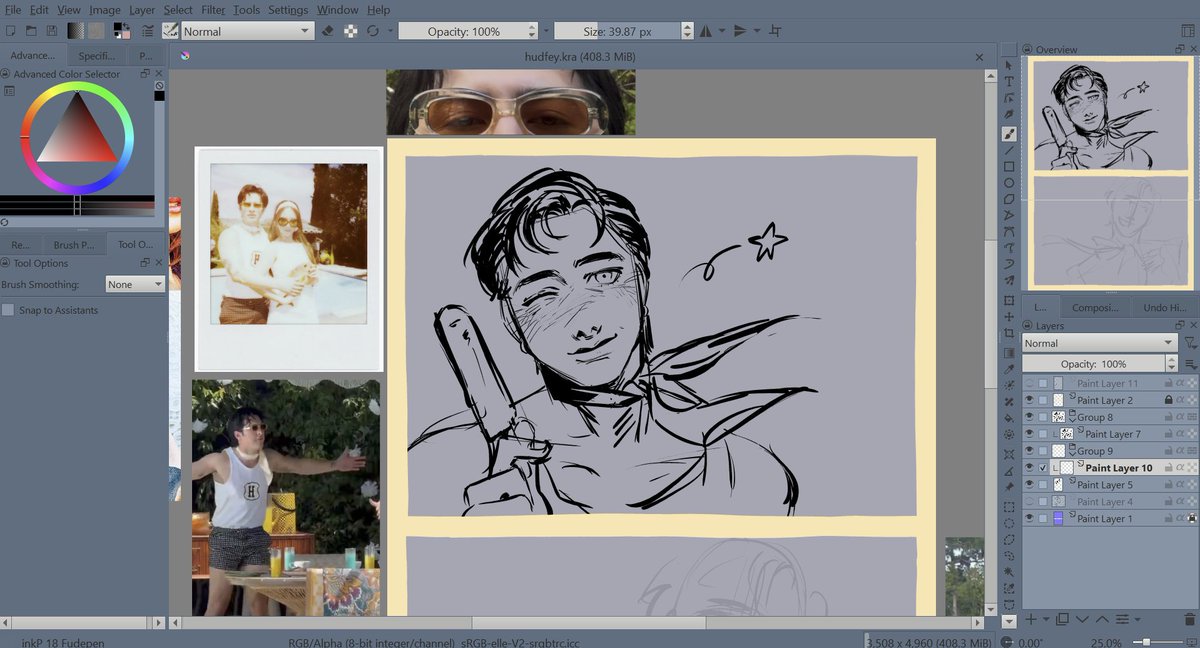Select the Fill bucket tool
This screenshot has height=648, width=1200.
[1009, 418]
